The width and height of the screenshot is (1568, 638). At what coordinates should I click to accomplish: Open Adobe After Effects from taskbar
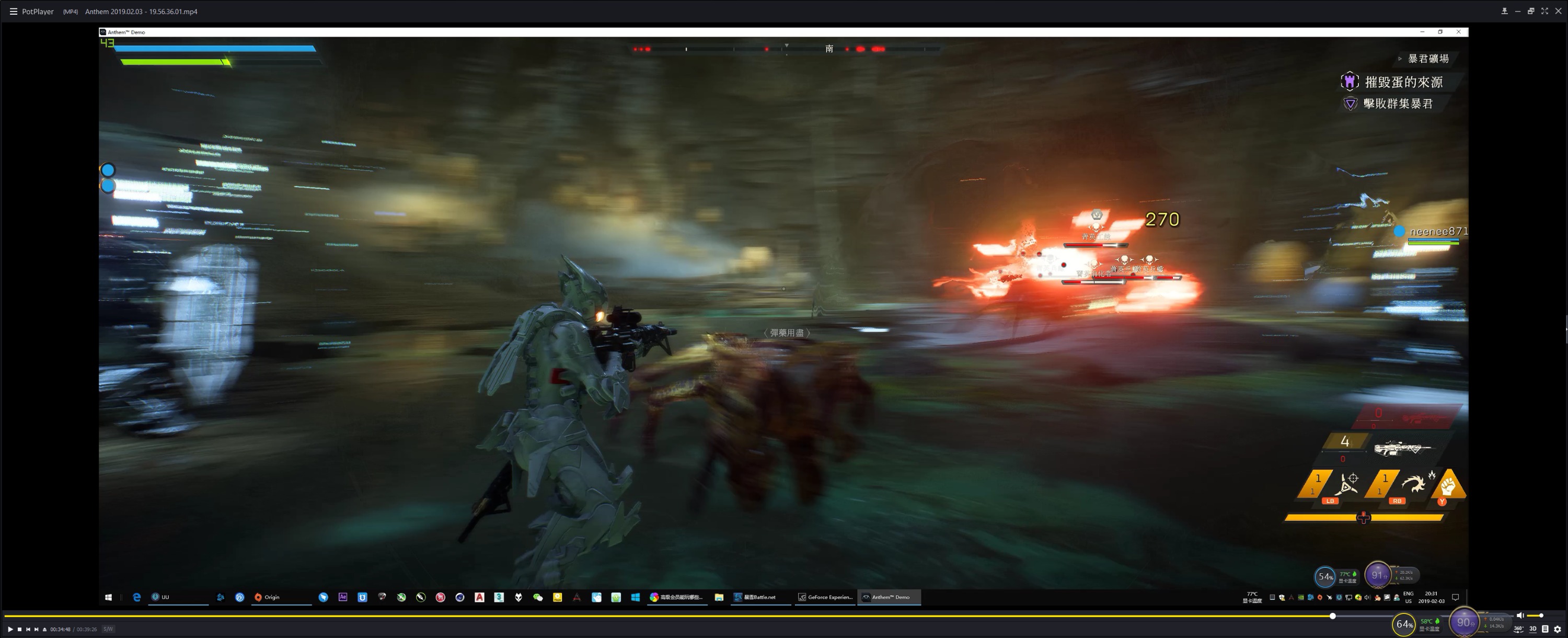click(343, 597)
